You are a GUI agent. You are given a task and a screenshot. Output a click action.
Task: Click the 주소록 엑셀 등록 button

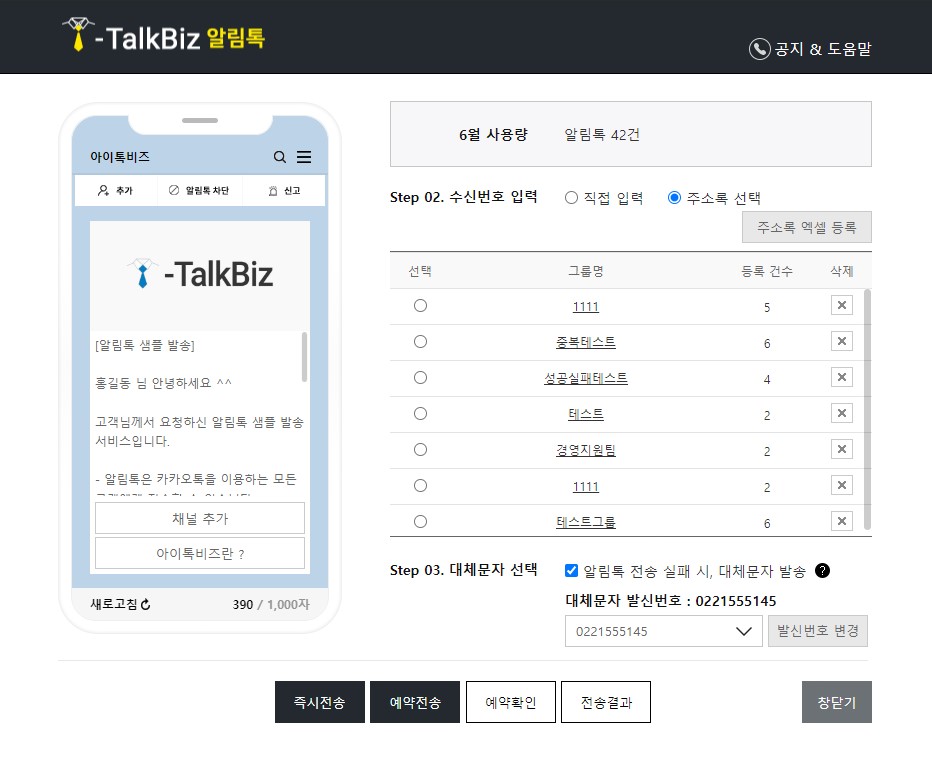tap(806, 227)
